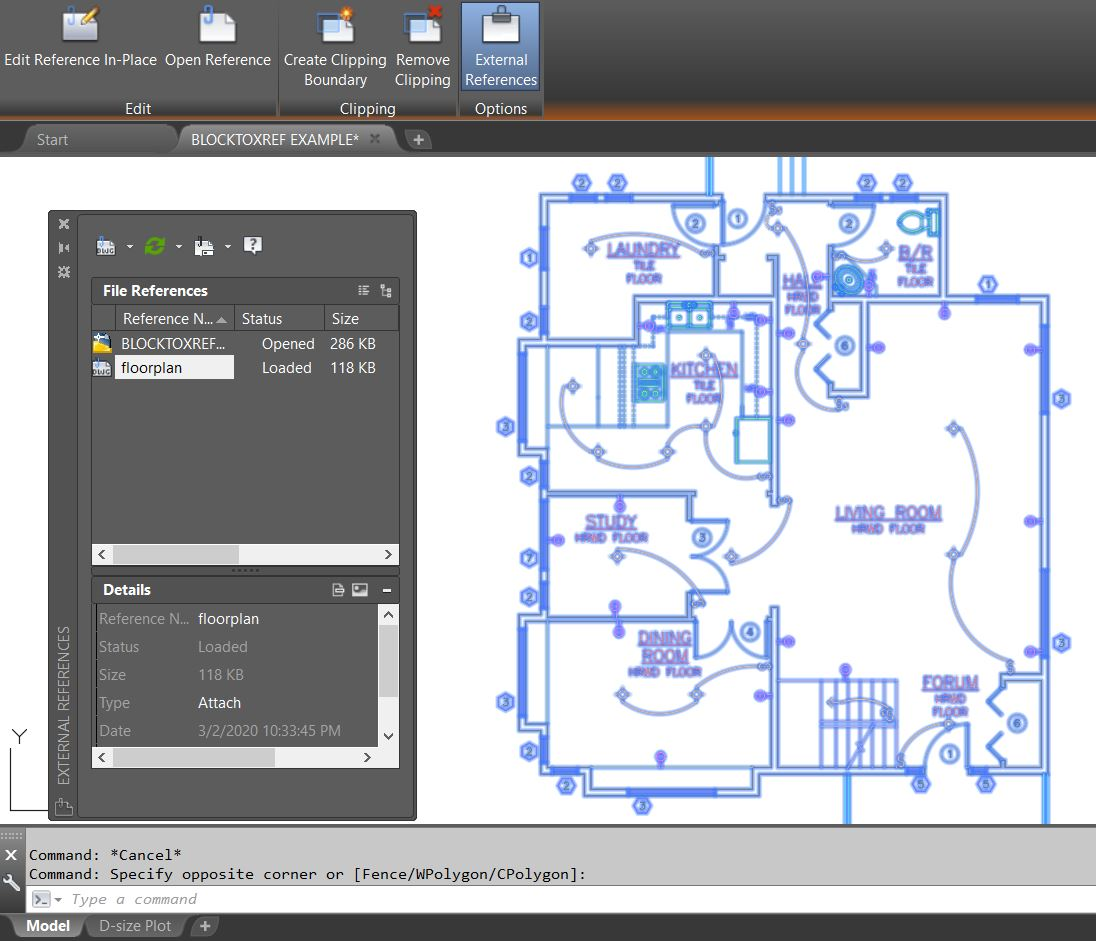Click the green Refresh icon
Viewport: 1096px width, 941px height.
click(x=154, y=246)
